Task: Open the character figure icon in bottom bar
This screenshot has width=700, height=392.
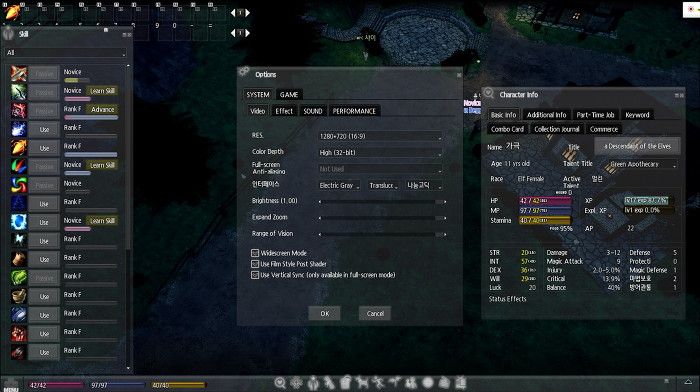Action: pos(313,383)
